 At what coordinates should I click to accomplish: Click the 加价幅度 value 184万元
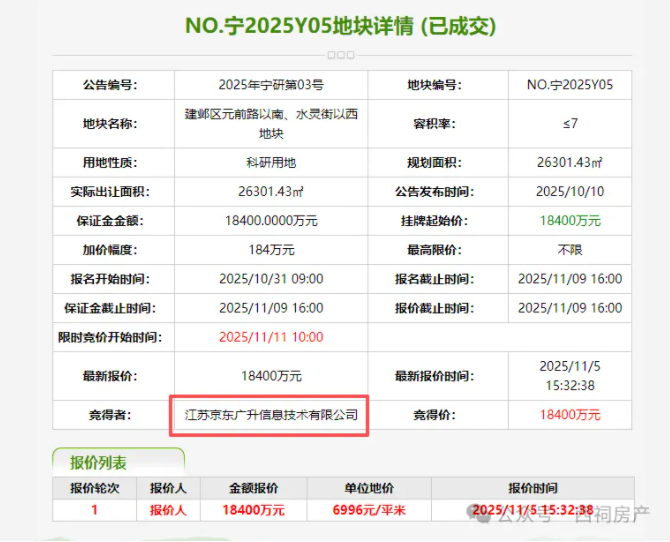click(271, 249)
